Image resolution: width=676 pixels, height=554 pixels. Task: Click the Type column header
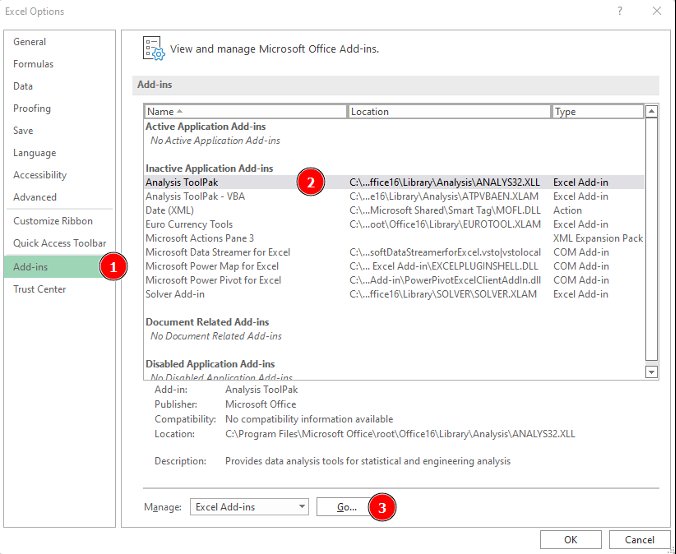coord(596,112)
